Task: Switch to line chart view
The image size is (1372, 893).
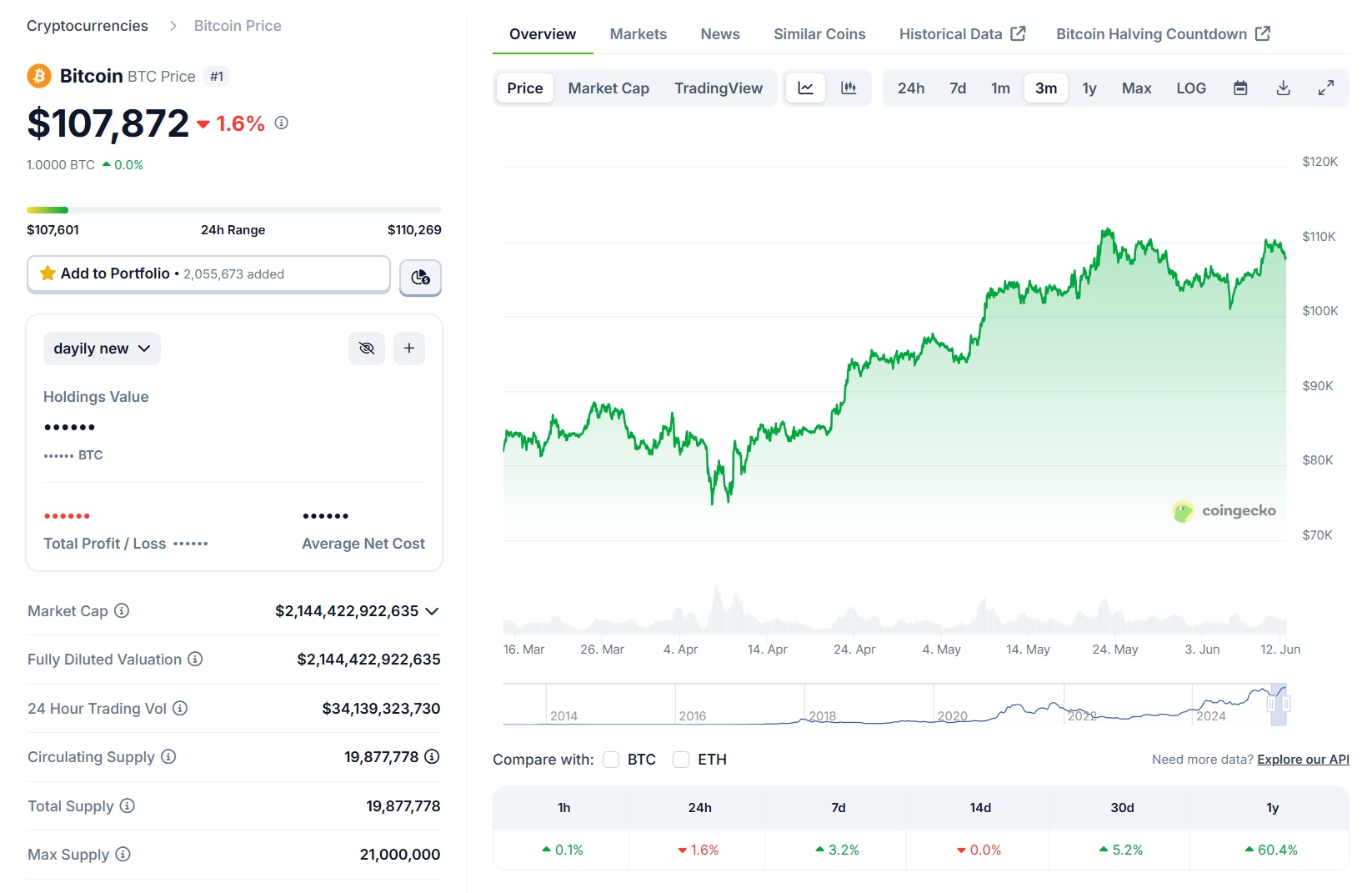Action: (x=806, y=88)
